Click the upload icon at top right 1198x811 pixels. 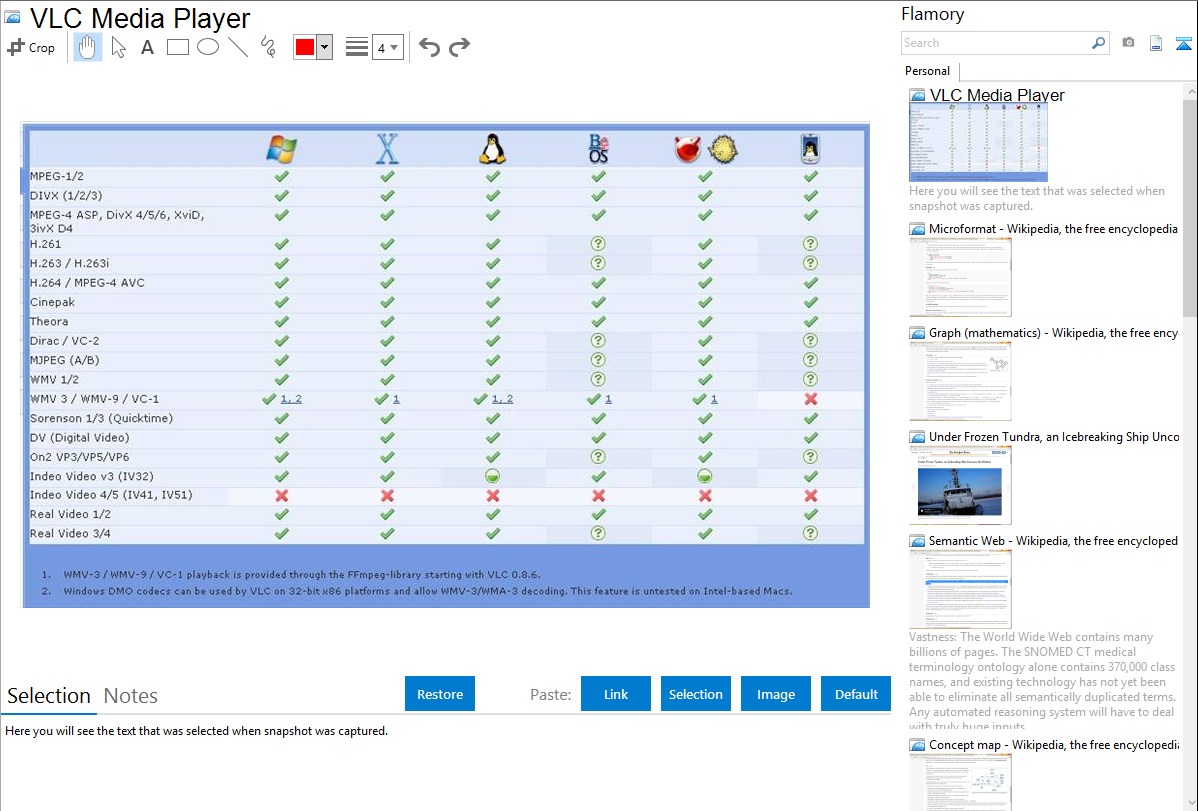[x=1183, y=43]
